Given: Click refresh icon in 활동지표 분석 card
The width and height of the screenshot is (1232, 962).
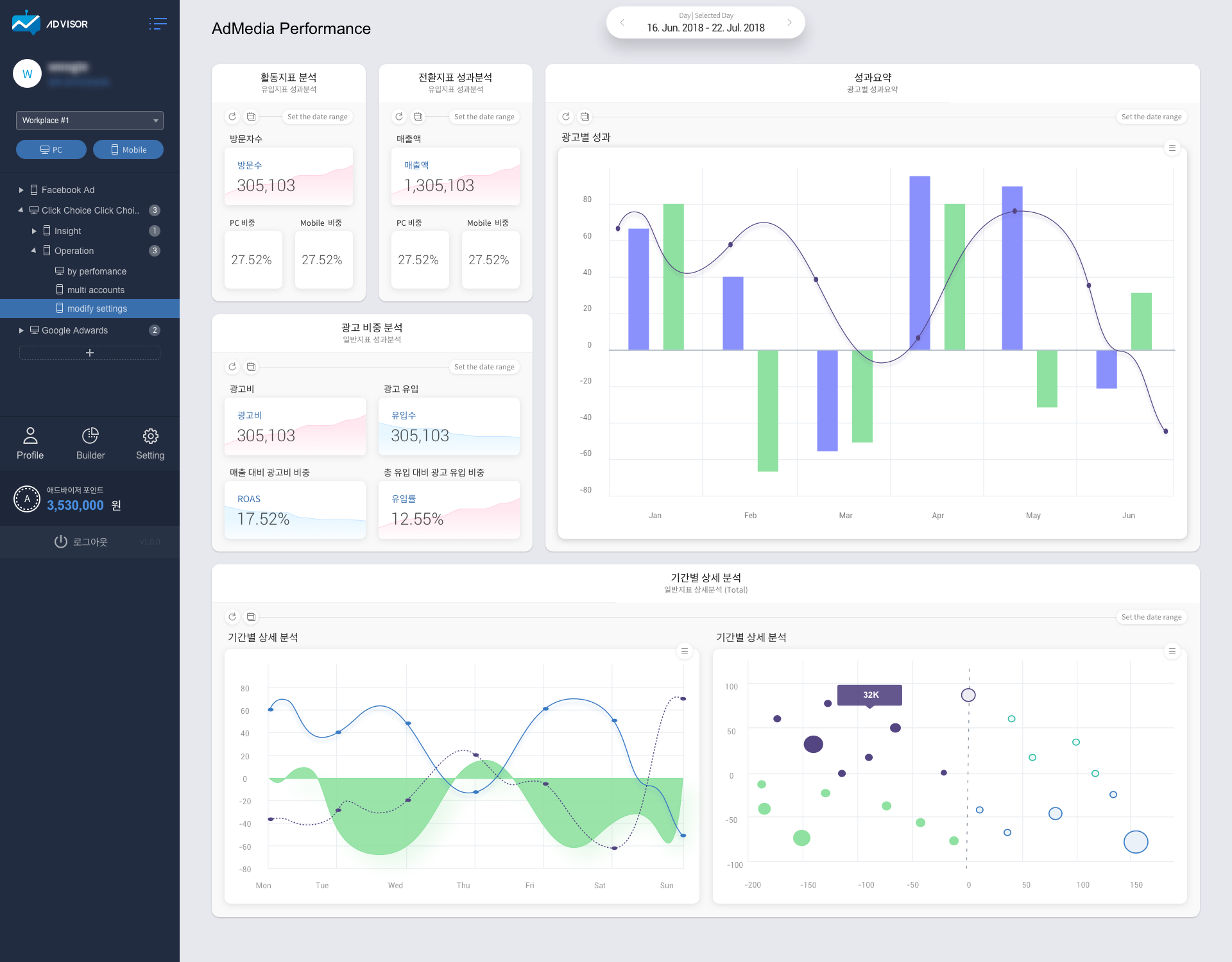Looking at the screenshot, I should coord(232,117).
